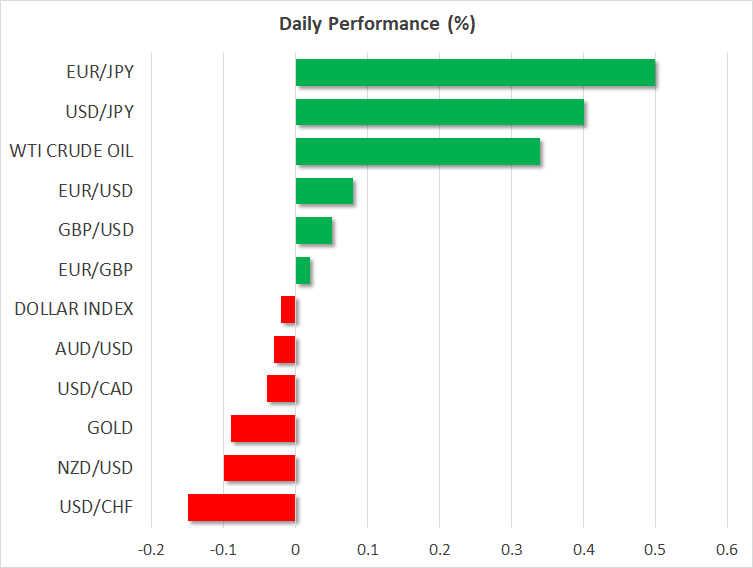Click the small green EUR/USD bar
The width and height of the screenshot is (753, 568).
(x=324, y=191)
